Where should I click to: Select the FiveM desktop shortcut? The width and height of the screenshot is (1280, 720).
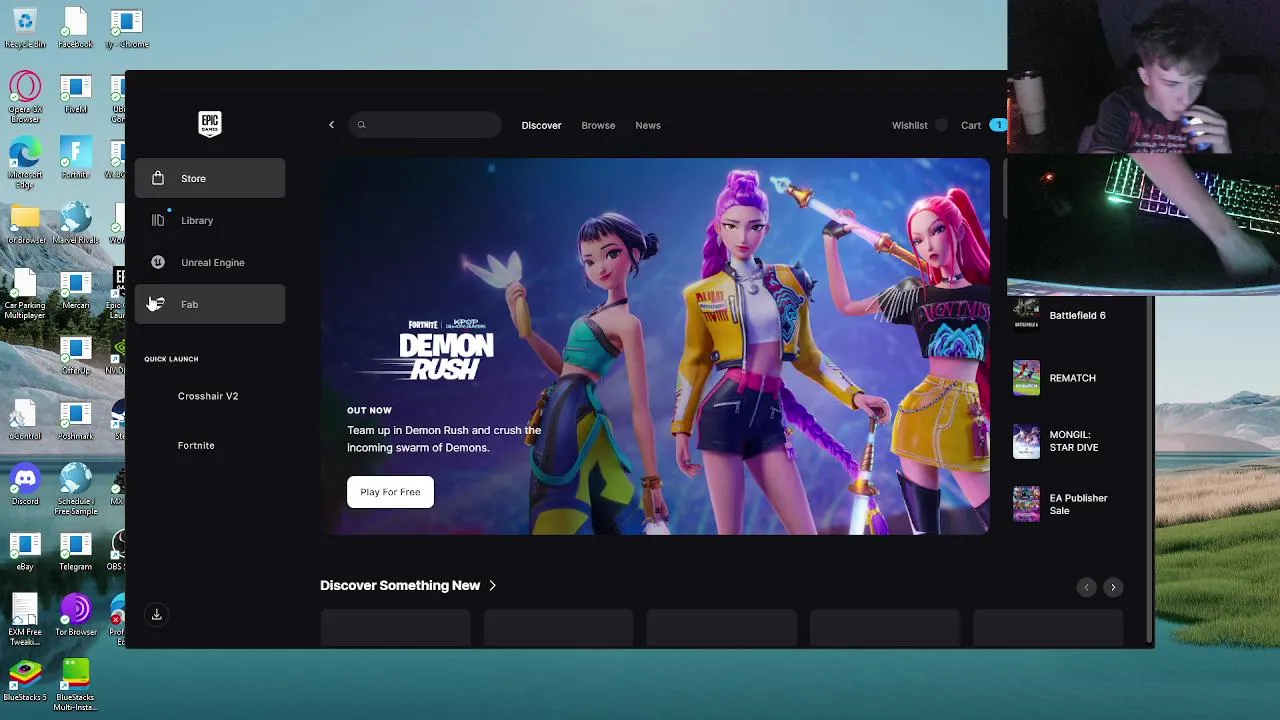(75, 94)
